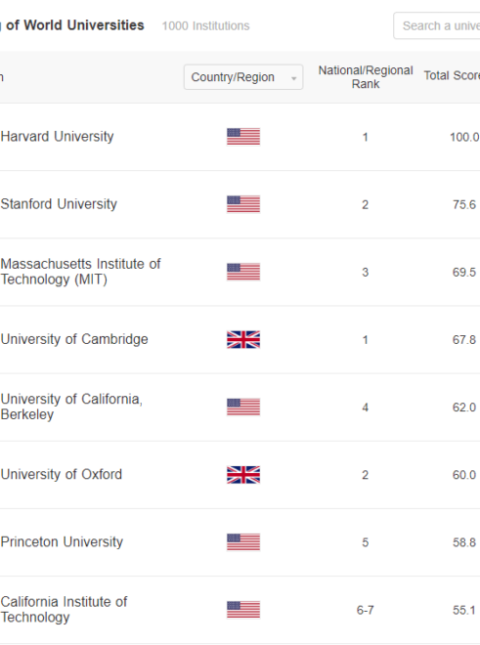Click the UK flag beside University of Cambridge
The image size is (480, 645).
point(243,339)
